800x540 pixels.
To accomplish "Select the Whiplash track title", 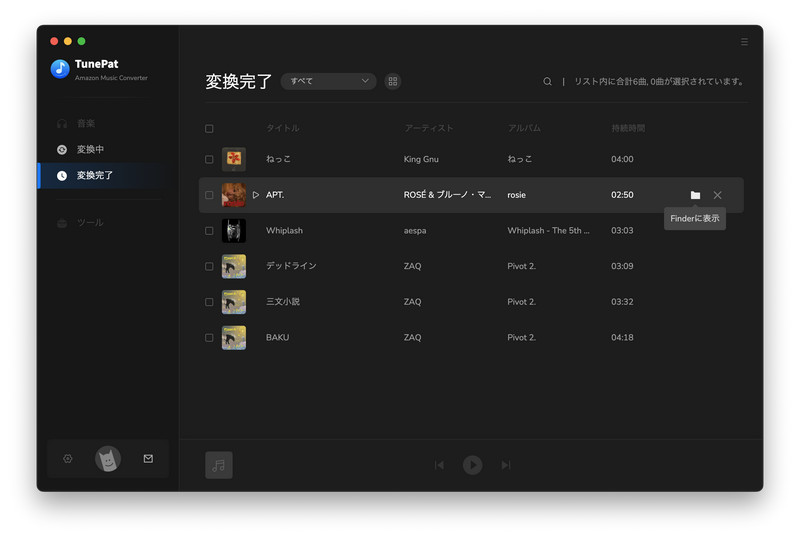I will (x=284, y=231).
